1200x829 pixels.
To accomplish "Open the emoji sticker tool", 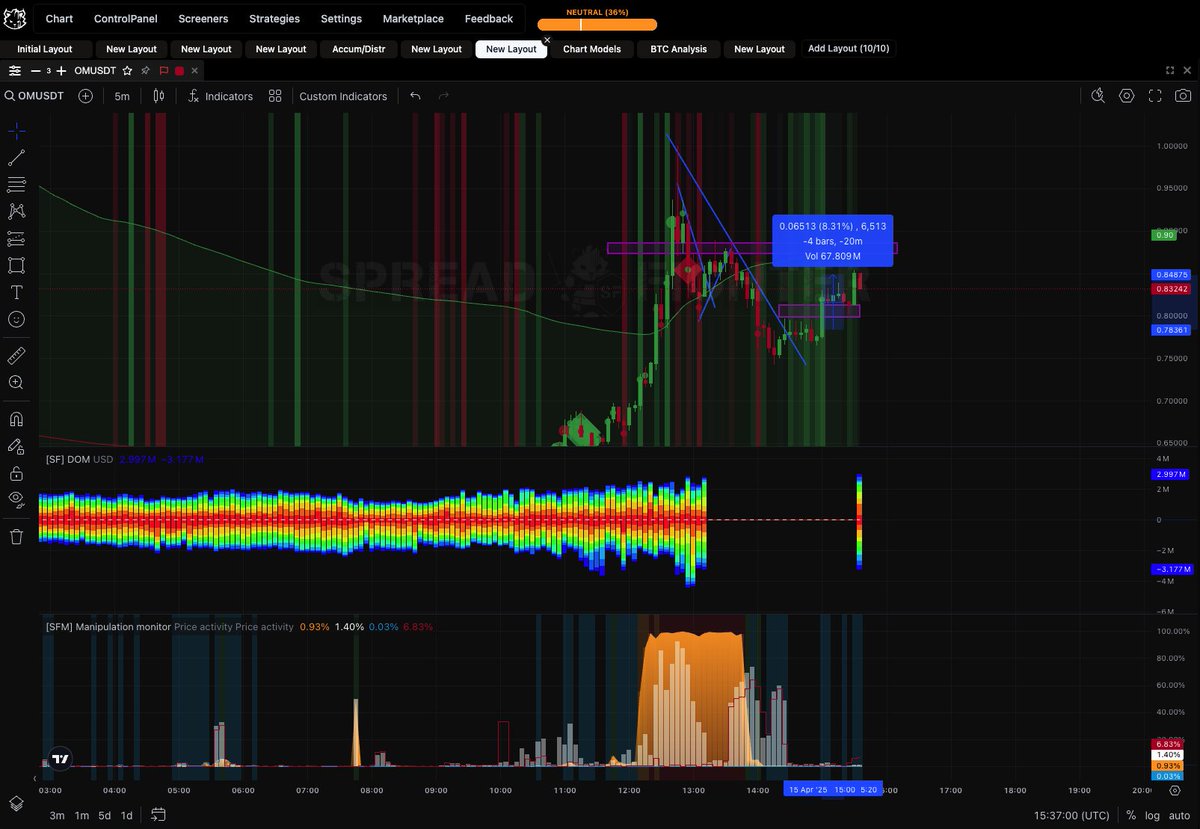I will tap(16, 319).
